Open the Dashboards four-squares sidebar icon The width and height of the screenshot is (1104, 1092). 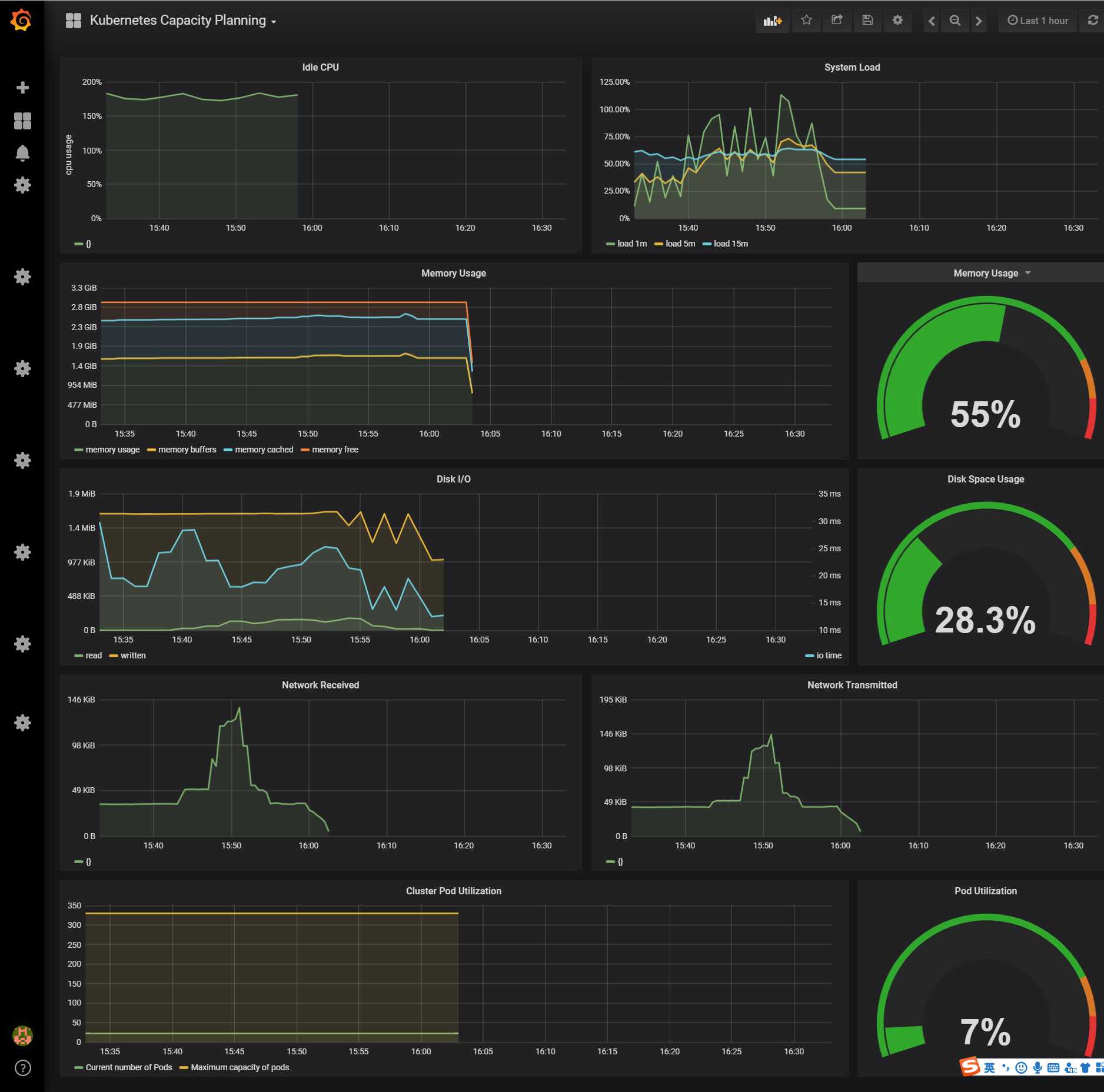(x=22, y=121)
